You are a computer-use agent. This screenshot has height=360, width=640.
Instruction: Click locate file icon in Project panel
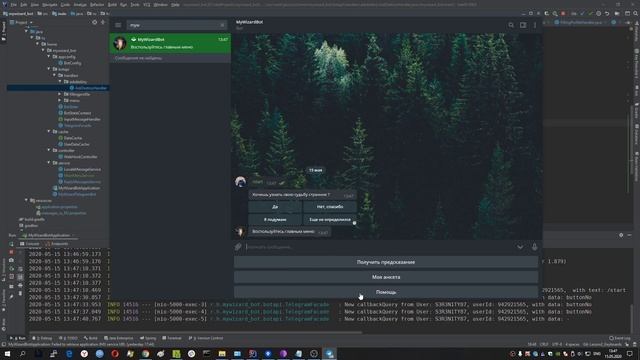[95, 22]
